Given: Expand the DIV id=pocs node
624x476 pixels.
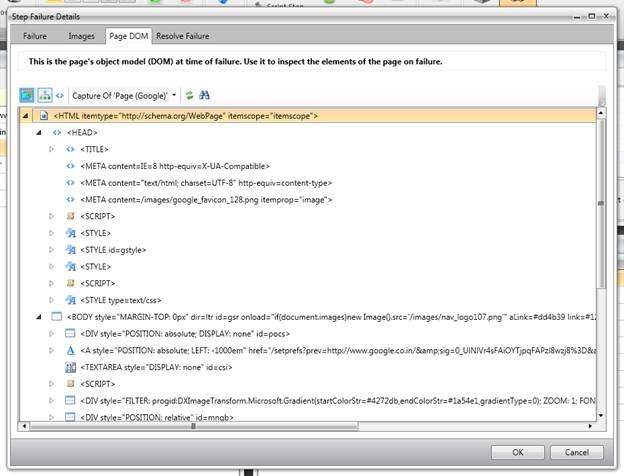Looking at the screenshot, I should point(52,334).
